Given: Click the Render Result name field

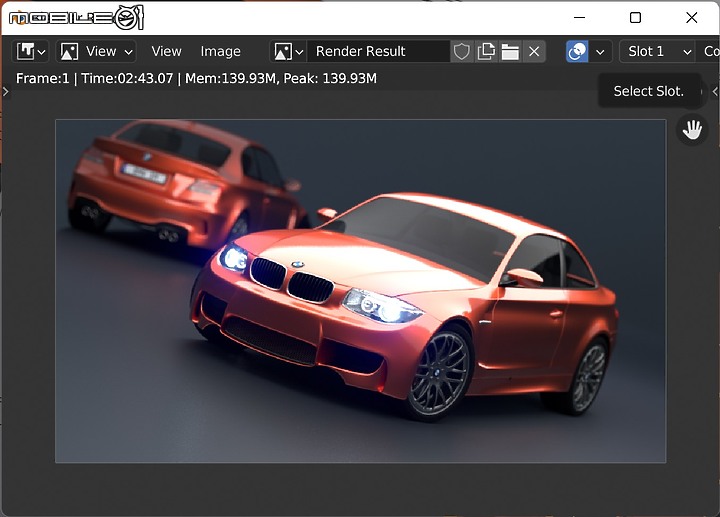Looking at the screenshot, I should point(378,51).
